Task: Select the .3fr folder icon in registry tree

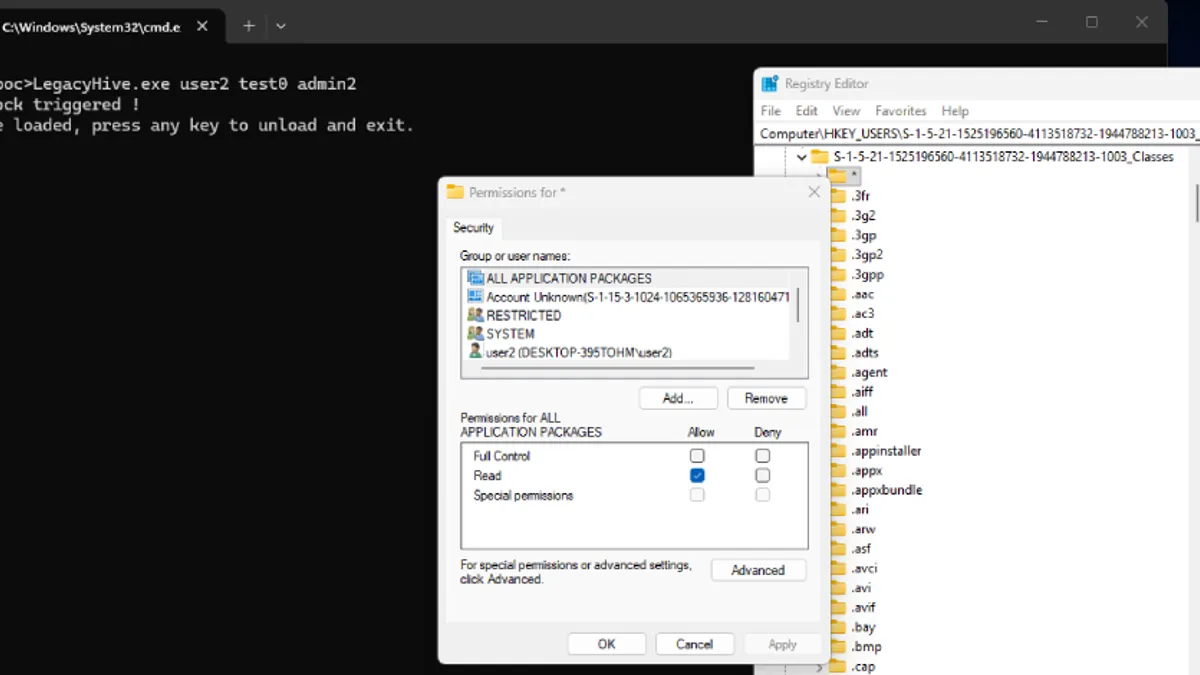Action: click(839, 196)
